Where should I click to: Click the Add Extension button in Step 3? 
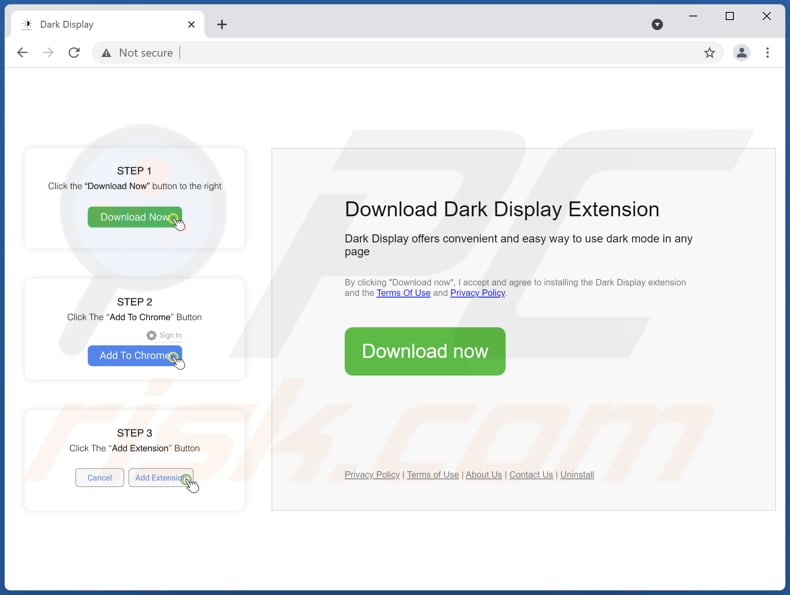coord(161,478)
